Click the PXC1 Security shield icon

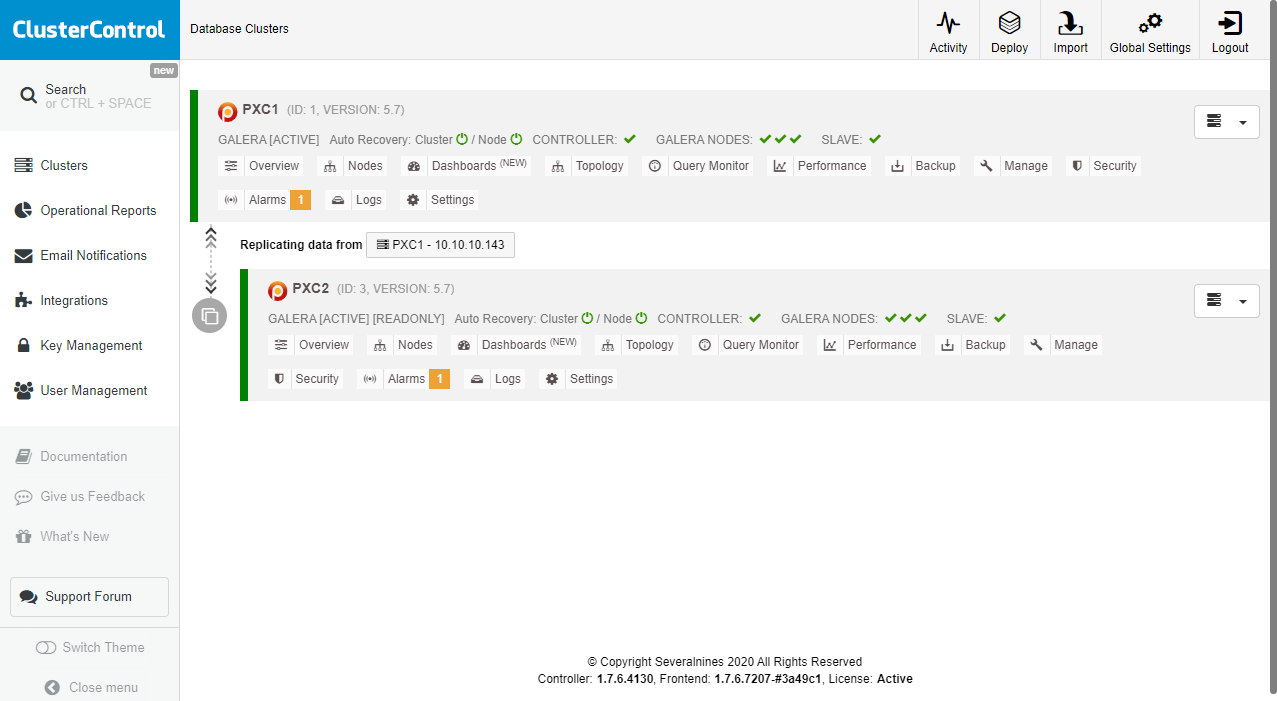click(1077, 166)
